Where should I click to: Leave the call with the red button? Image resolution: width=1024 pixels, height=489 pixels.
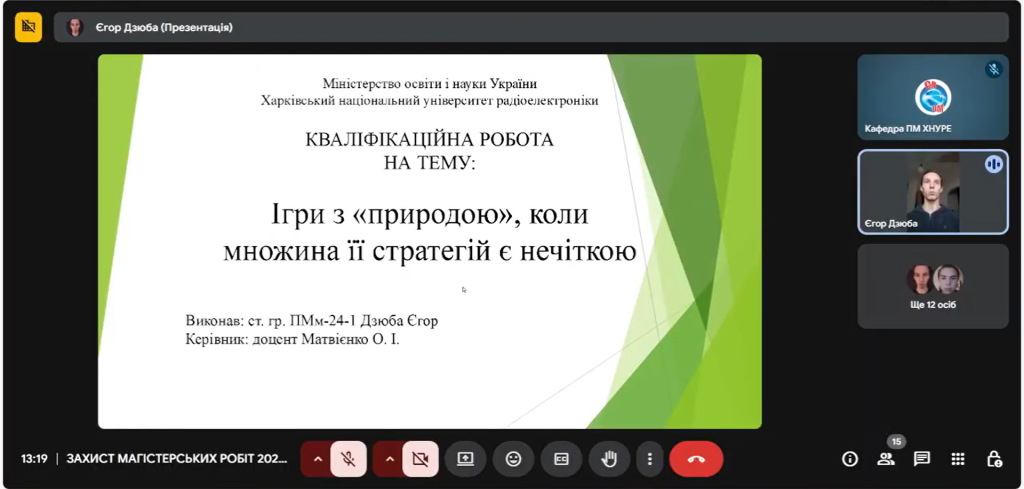pyautogui.click(x=696, y=459)
